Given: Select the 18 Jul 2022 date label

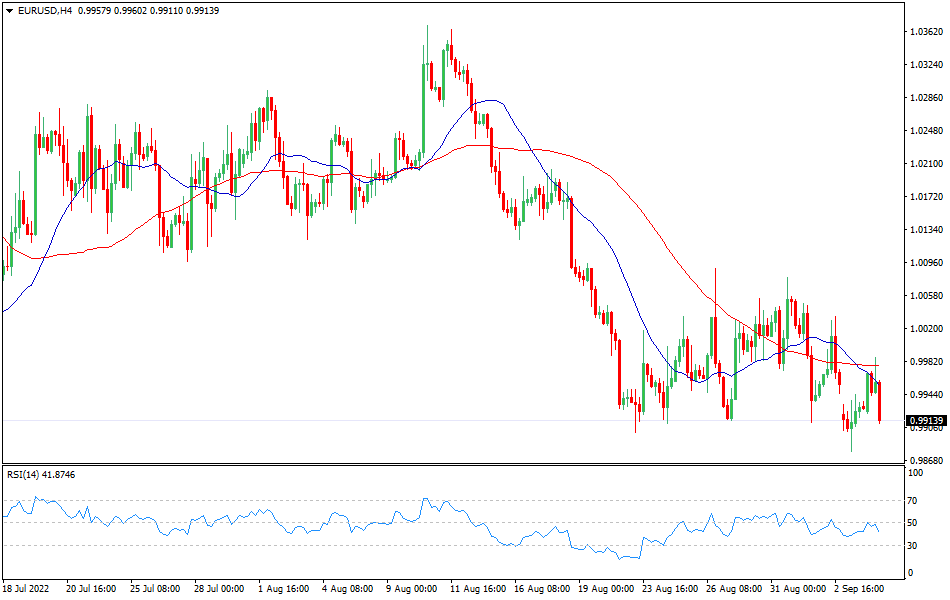Looking at the screenshot, I should click(x=27, y=589).
